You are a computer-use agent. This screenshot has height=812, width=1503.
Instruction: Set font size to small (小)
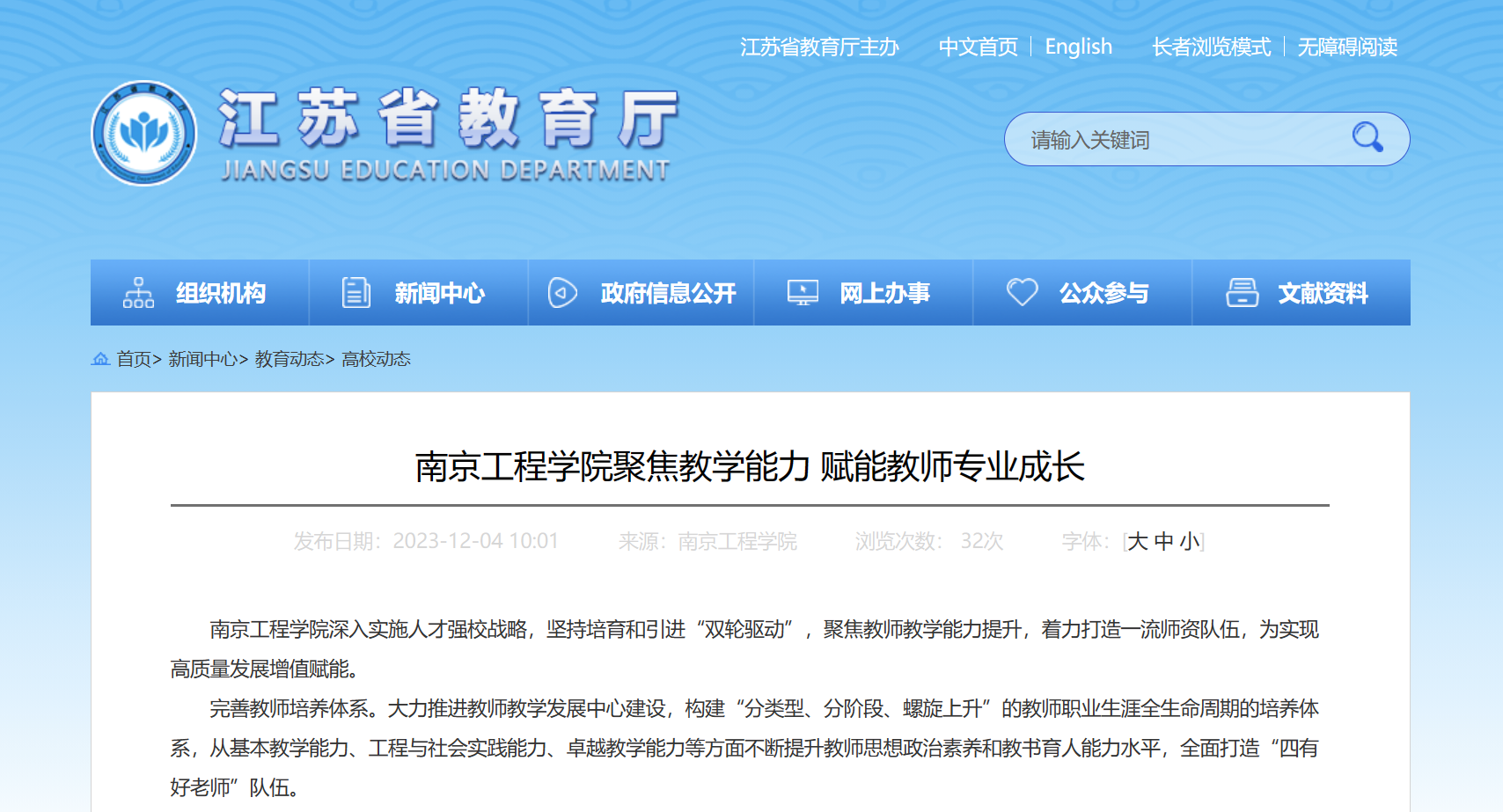1189,542
